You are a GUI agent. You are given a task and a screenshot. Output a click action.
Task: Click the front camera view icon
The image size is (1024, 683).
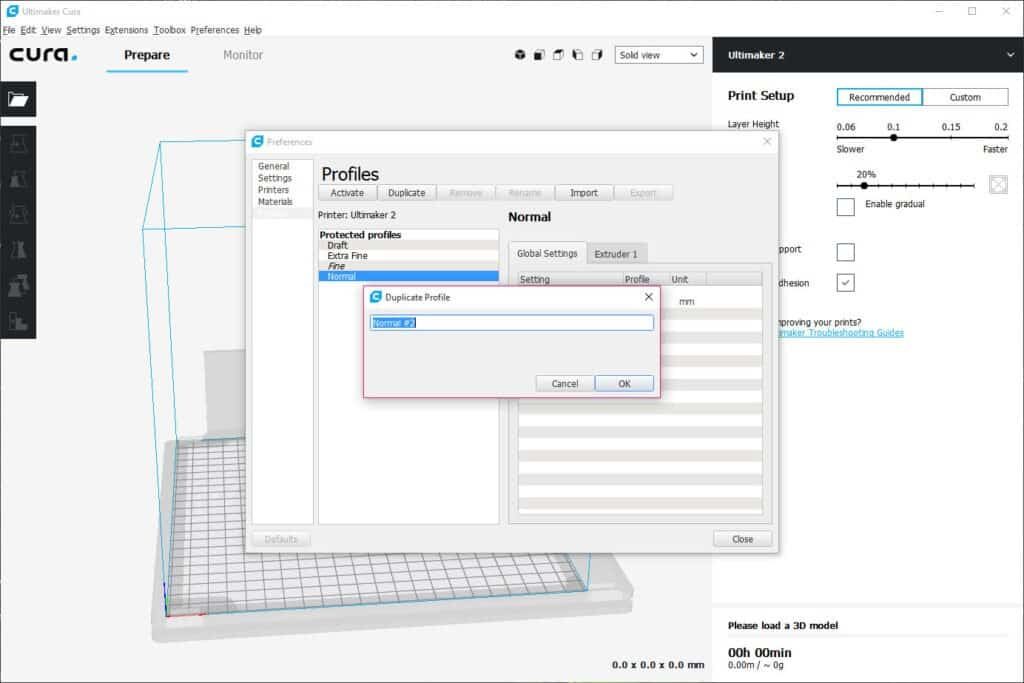tap(539, 55)
